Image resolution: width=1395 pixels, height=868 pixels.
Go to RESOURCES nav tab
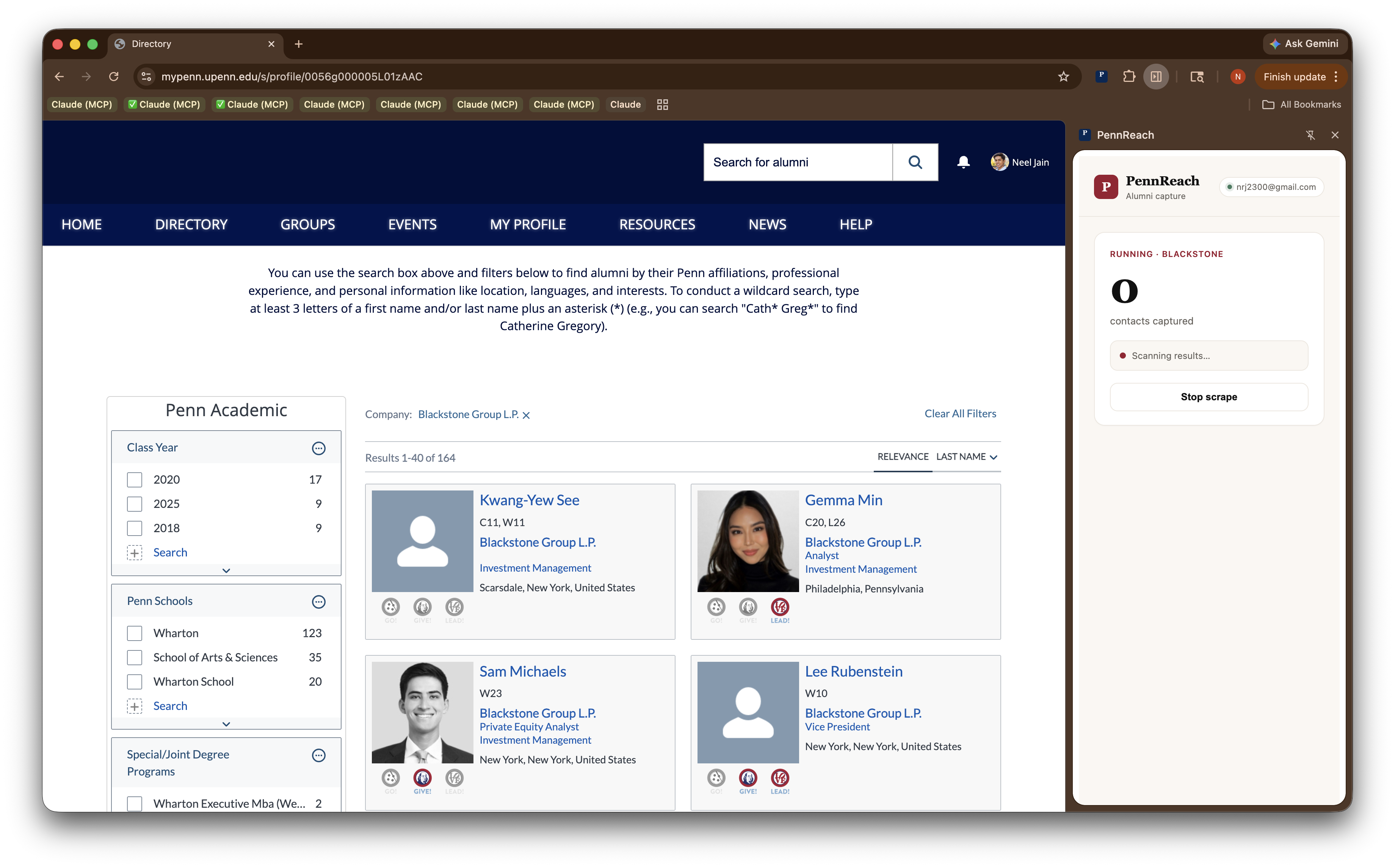(x=657, y=224)
